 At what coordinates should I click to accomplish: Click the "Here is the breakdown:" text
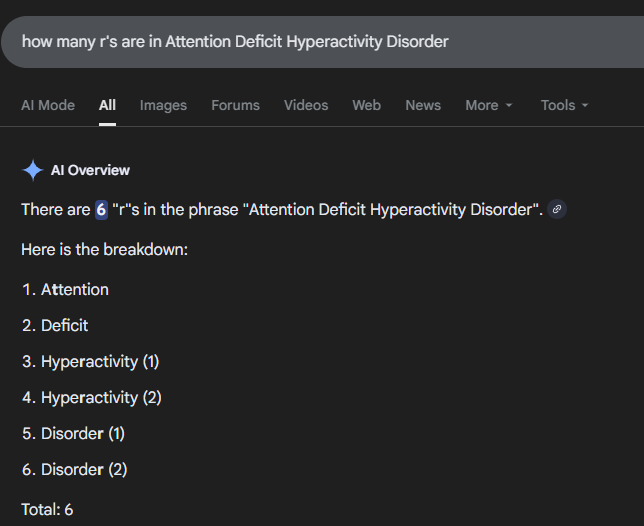pyautogui.click(x=104, y=248)
